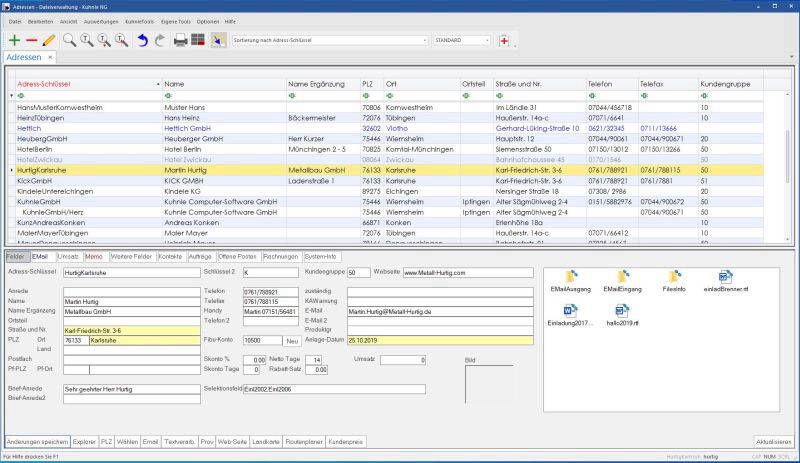Switch to the Kontakte tab
The image size is (800, 463).
click(170, 257)
